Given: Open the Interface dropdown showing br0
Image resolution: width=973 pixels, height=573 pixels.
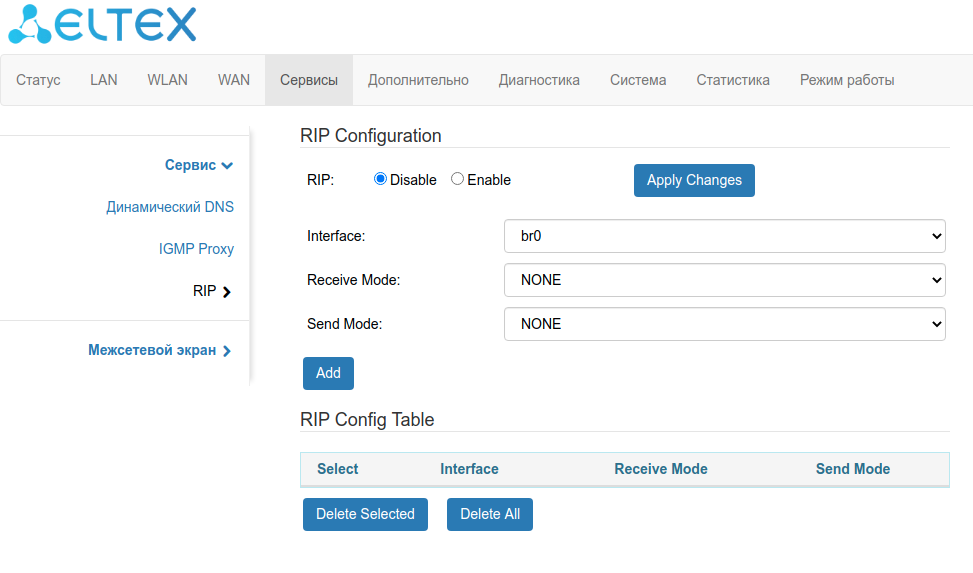Looking at the screenshot, I should [x=725, y=237].
